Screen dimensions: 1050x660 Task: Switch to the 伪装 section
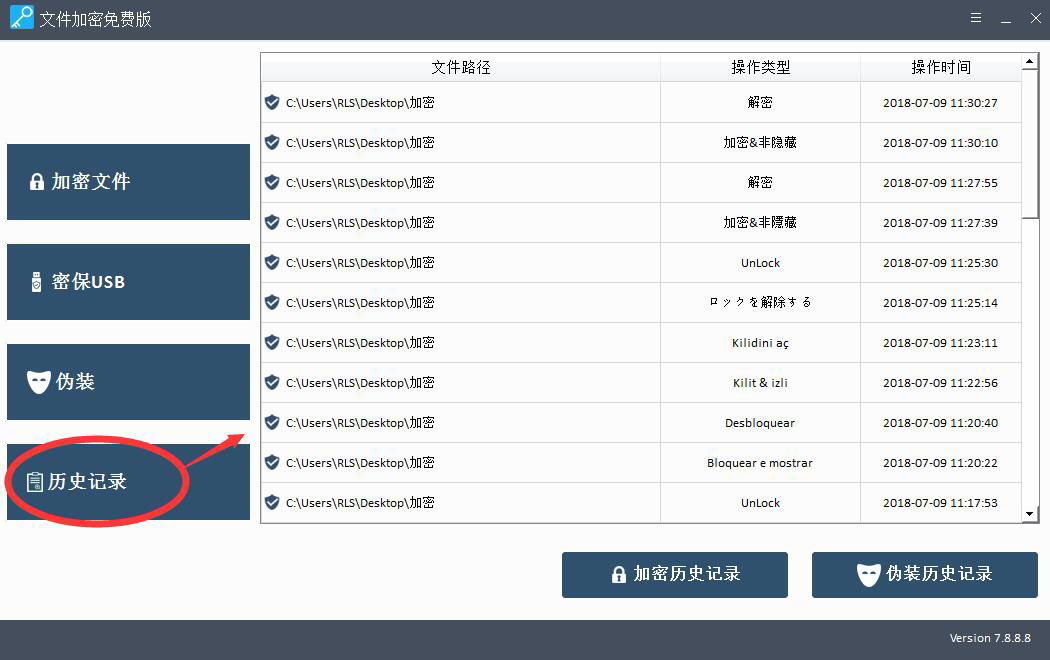(x=128, y=382)
